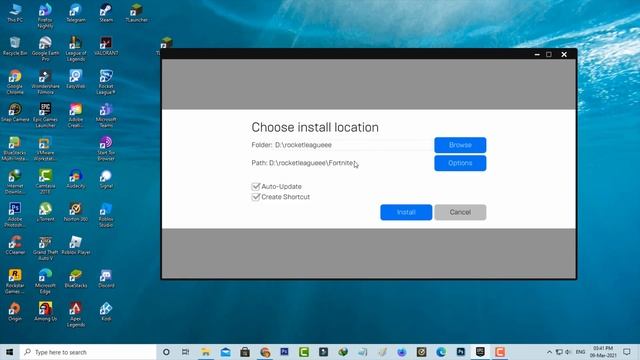The height and width of the screenshot is (360, 640).
Task: Click the taskbar search box
Action: pyautogui.click(x=88, y=352)
